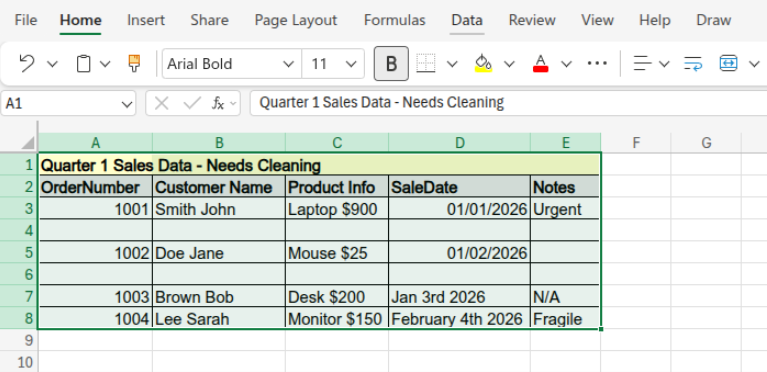
Task: Select the order number cell 1003
Action: point(95,297)
